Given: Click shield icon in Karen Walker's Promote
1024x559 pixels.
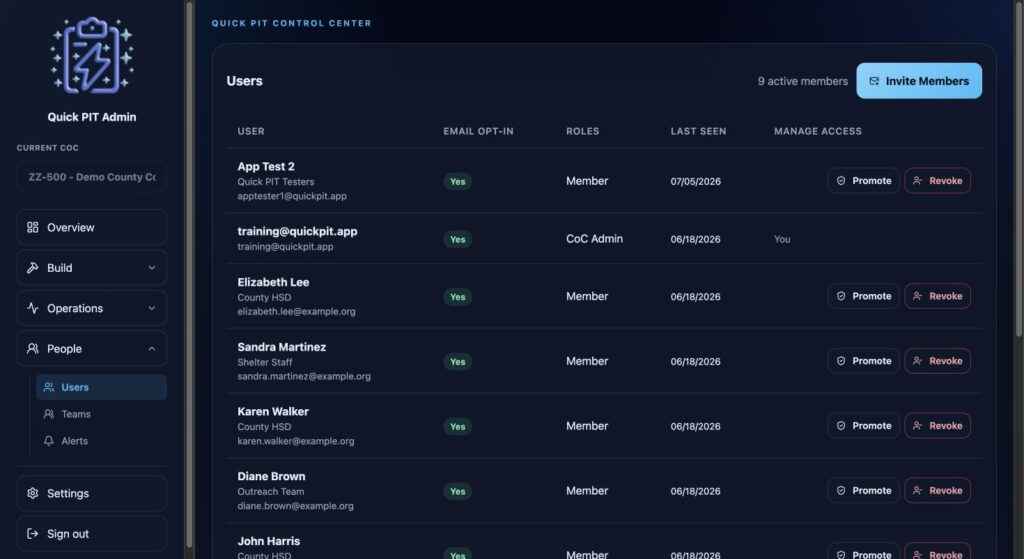Looking at the screenshot, I should click(841, 426).
